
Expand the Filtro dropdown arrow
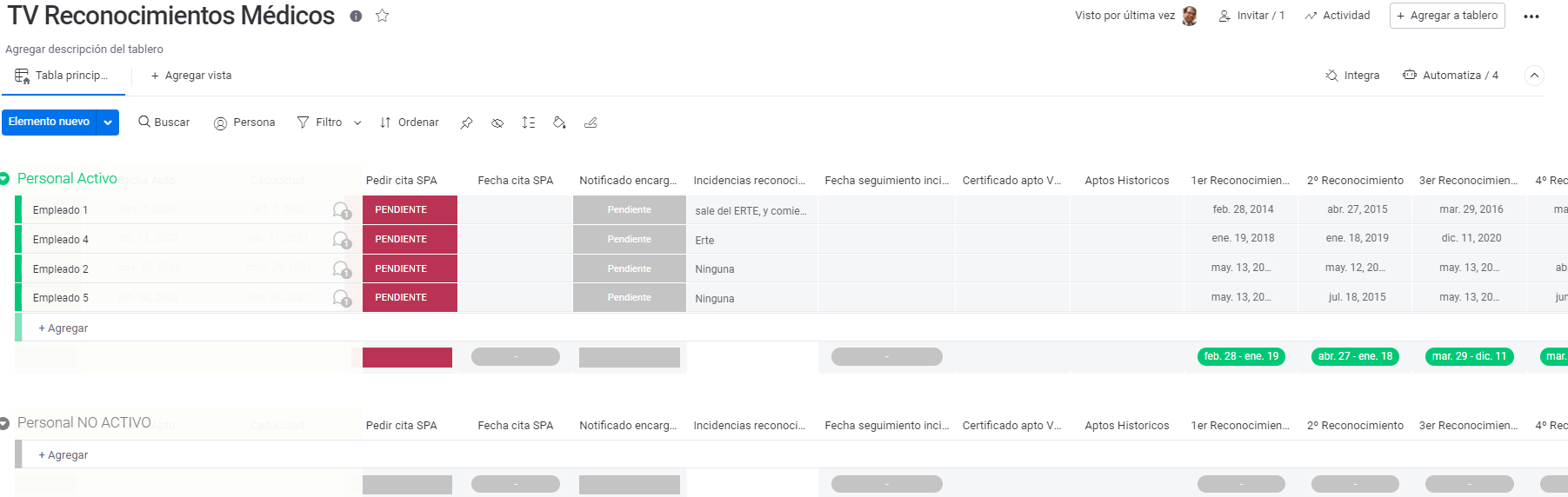(357, 123)
